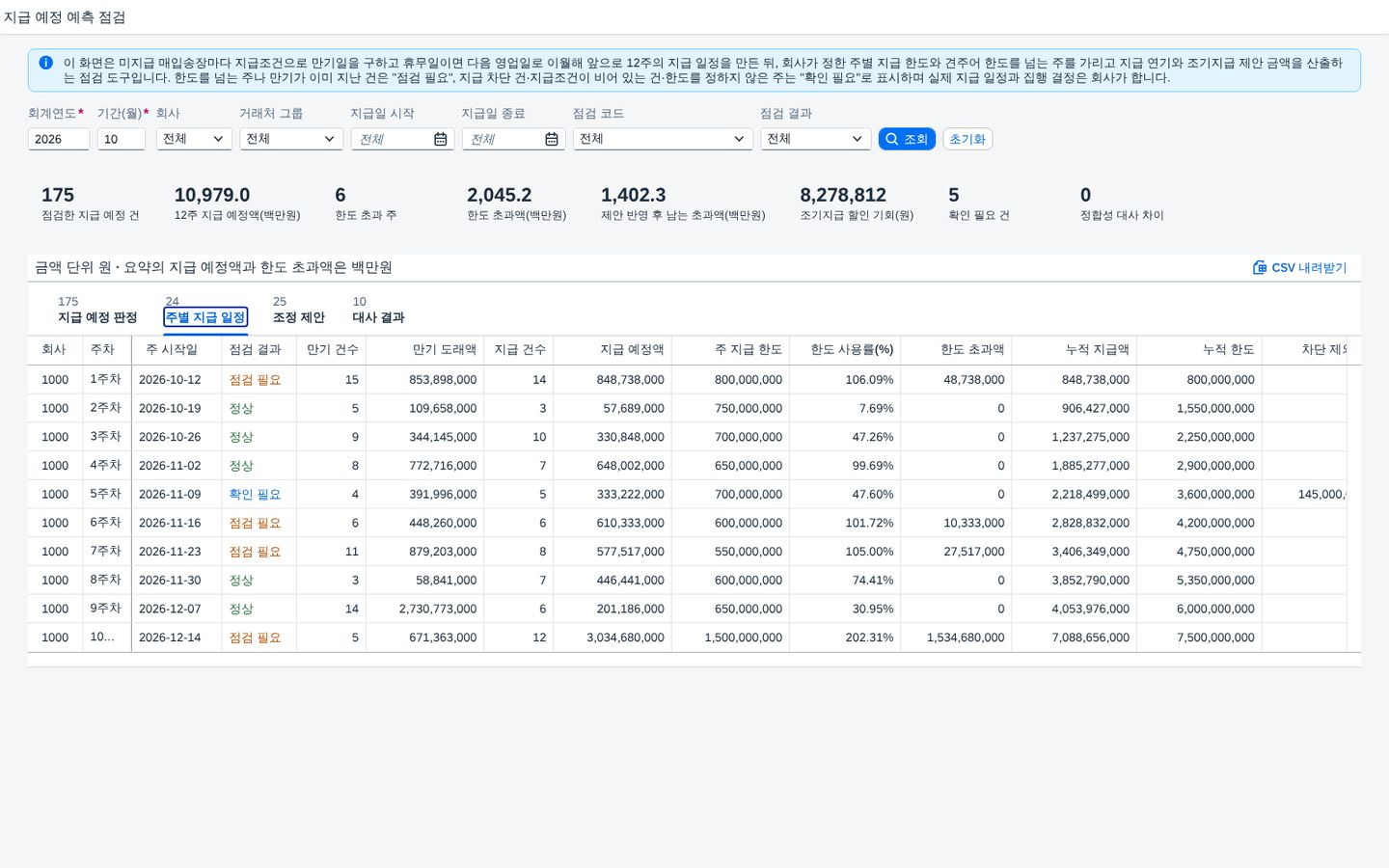This screenshot has height=868, width=1389.
Task: Open the 지급일 종료 calendar picker icon
Action: coord(552,139)
